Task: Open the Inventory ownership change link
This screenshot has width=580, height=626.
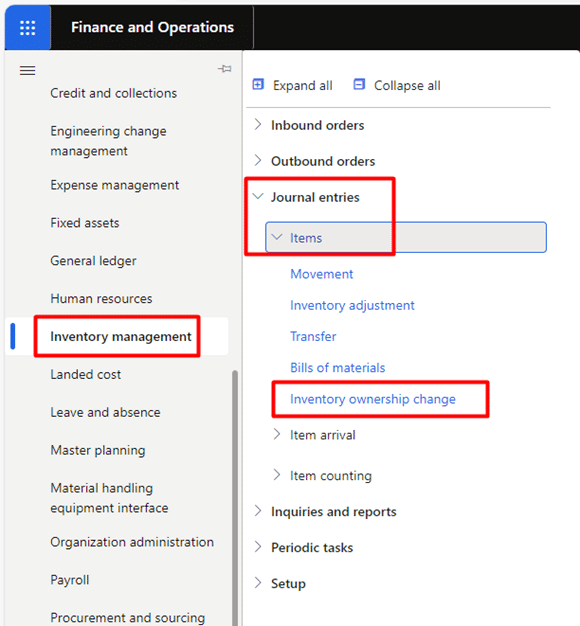Action: (x=373, y=399)
